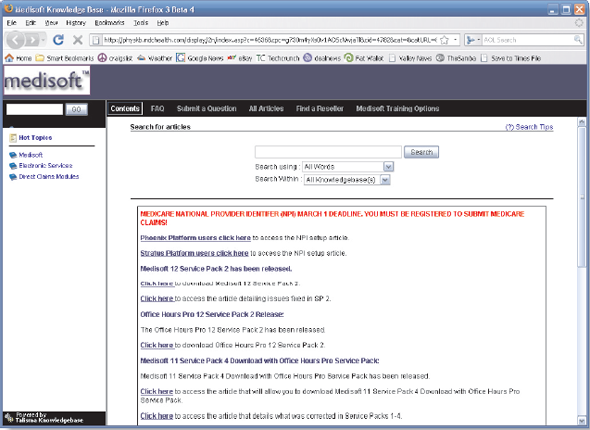Image resolution: width=590 pixels, height=430 pixels.
Task: Open the Weather bookmark
Action: click(155, 58)
